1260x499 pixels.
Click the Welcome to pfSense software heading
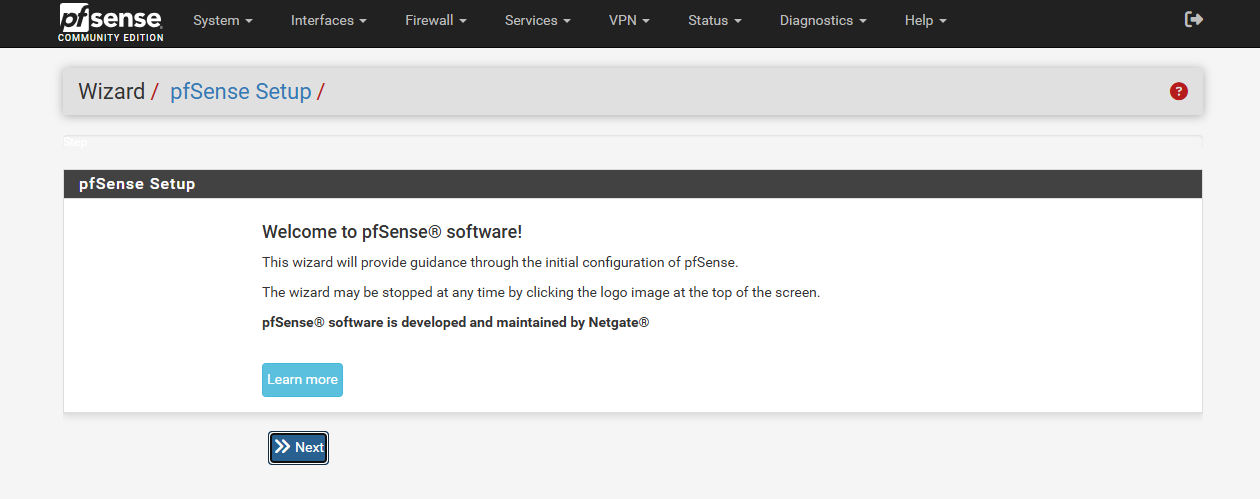pyautogui.click(x=392, y=232)
